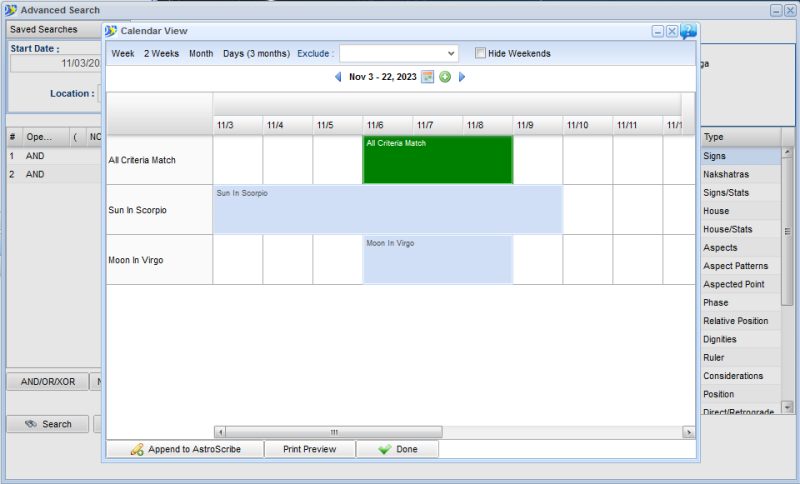Click Done with green checkmark

[397, 449]
